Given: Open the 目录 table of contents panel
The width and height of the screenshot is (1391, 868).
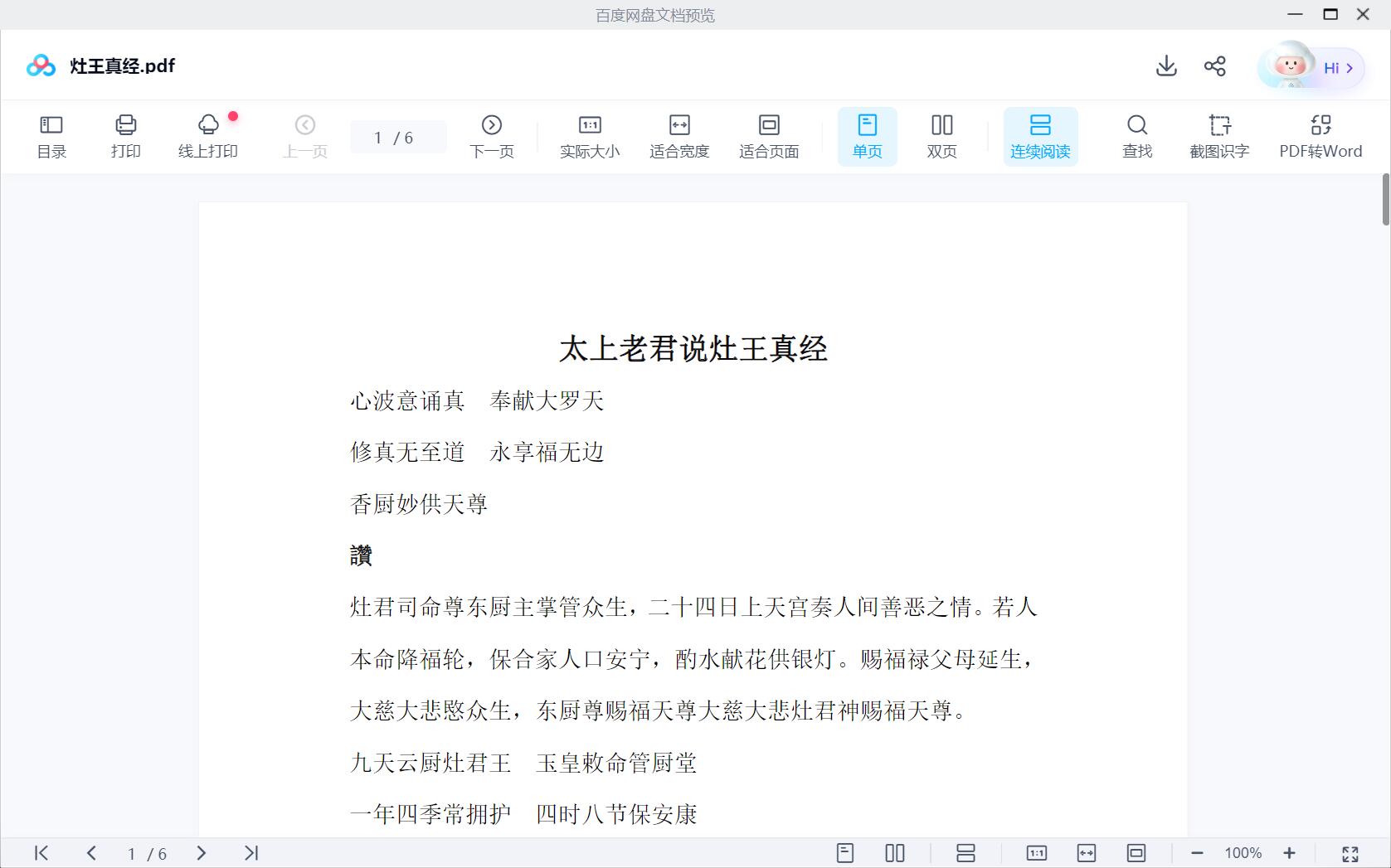Looking at the screenshot, I should [51, 137].
